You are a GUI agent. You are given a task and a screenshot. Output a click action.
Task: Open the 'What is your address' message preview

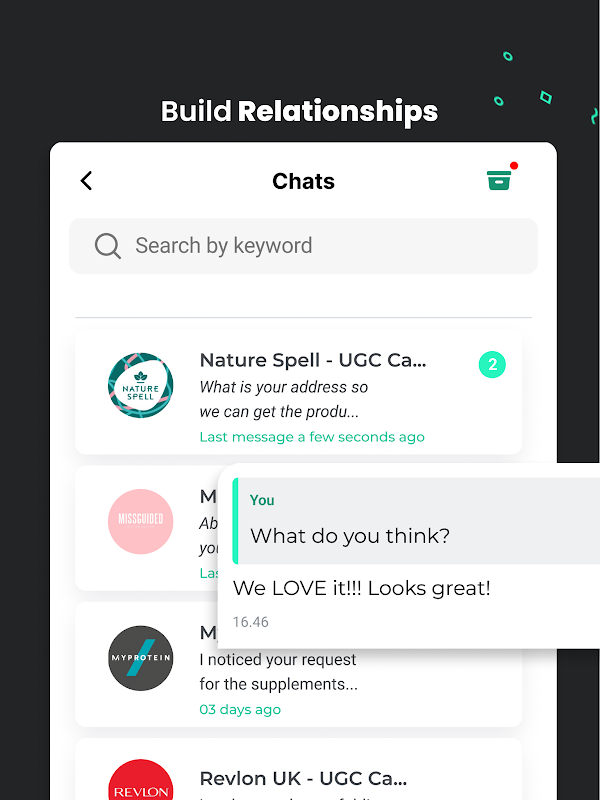pyautogui.click(x=284, y=399)
